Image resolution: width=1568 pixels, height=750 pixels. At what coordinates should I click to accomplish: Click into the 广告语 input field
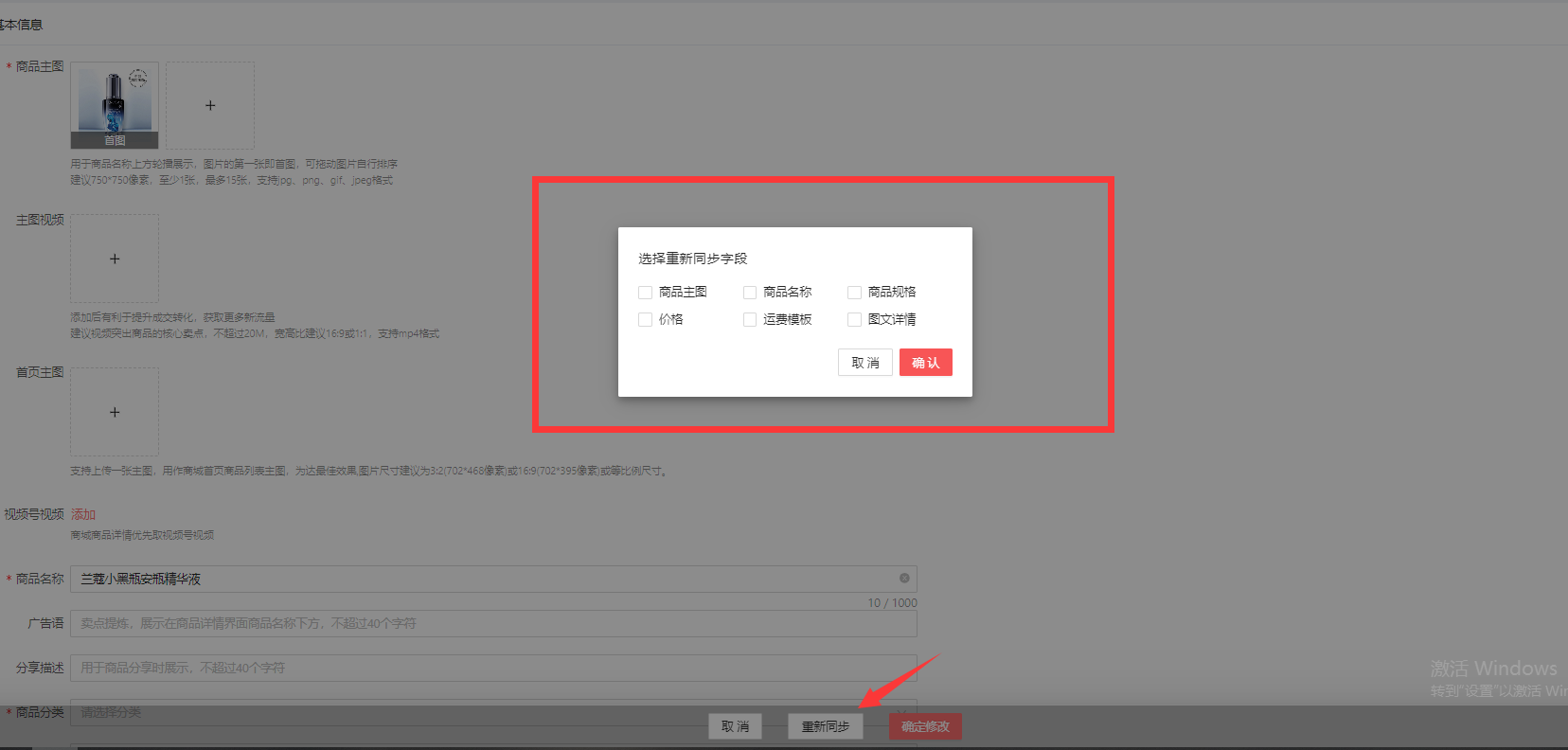coord(492,623)
